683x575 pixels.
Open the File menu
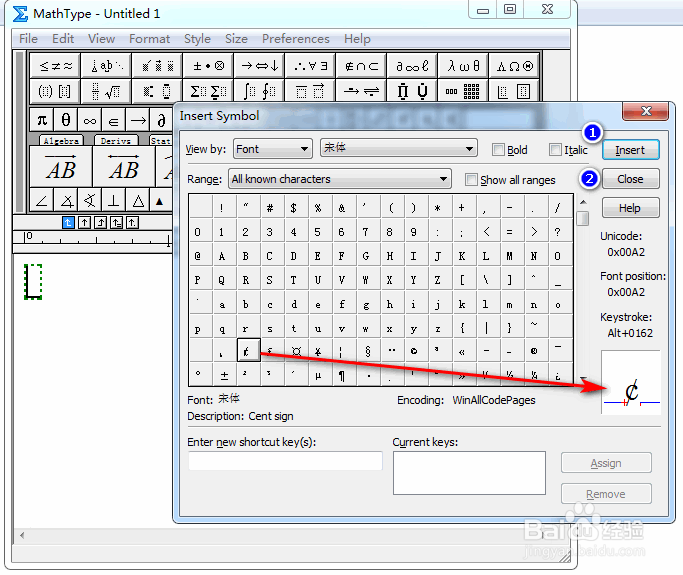point(28,39)
